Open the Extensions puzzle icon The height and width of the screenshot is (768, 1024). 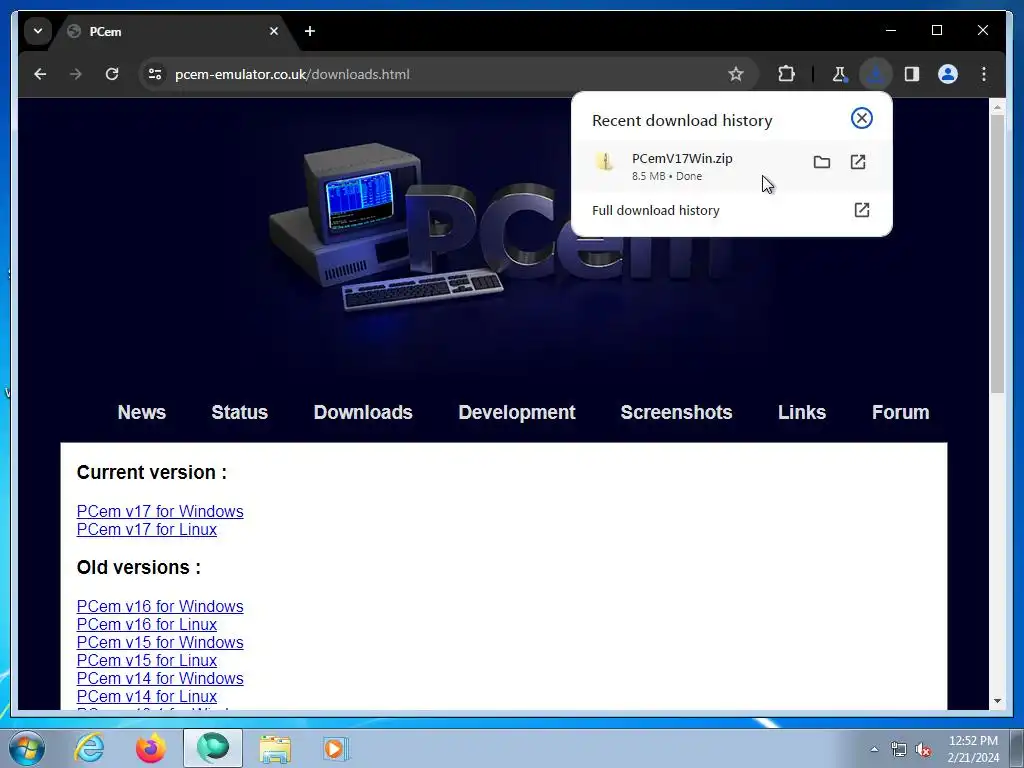point(786,74)
